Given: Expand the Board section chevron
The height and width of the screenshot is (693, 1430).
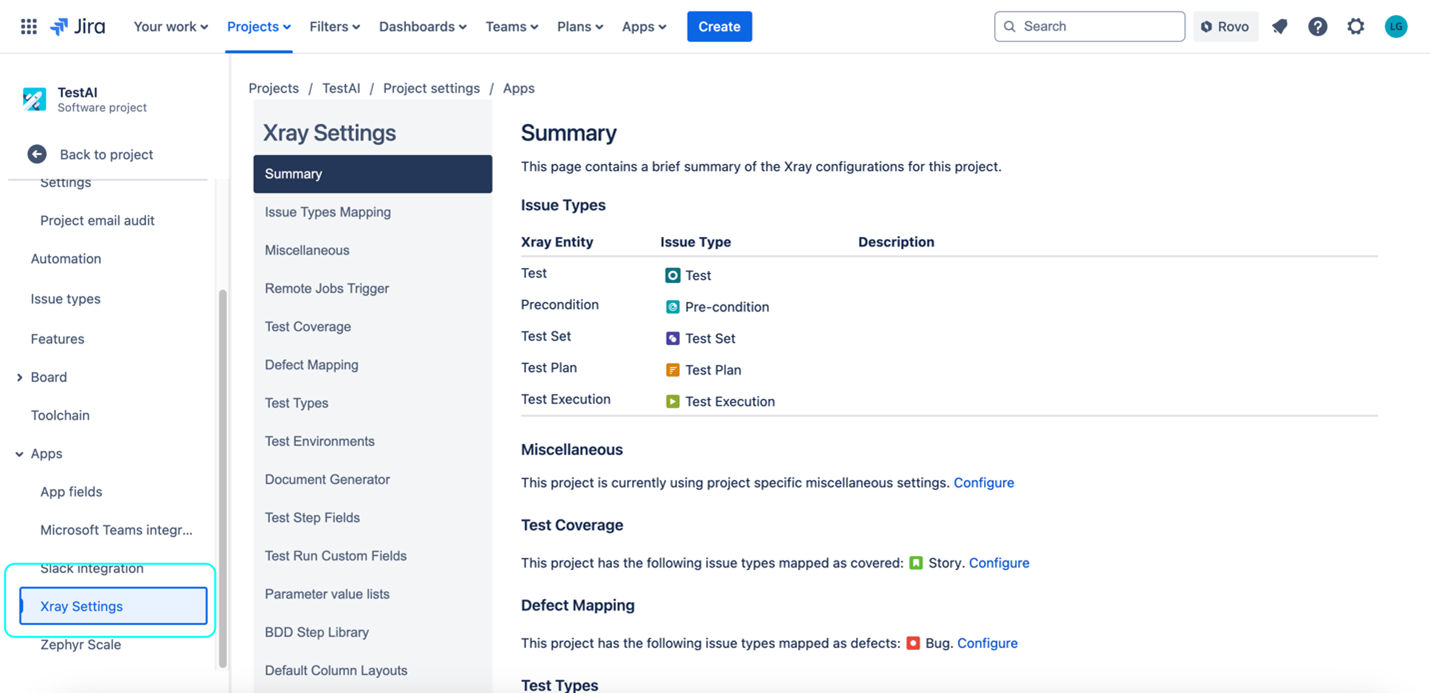Looking at the screenshot, I should coord(19,377).
